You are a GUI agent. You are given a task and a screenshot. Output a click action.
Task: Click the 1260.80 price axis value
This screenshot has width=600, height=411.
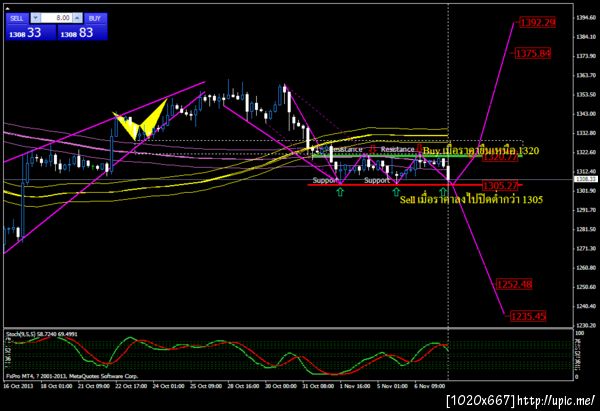[586, 267]
